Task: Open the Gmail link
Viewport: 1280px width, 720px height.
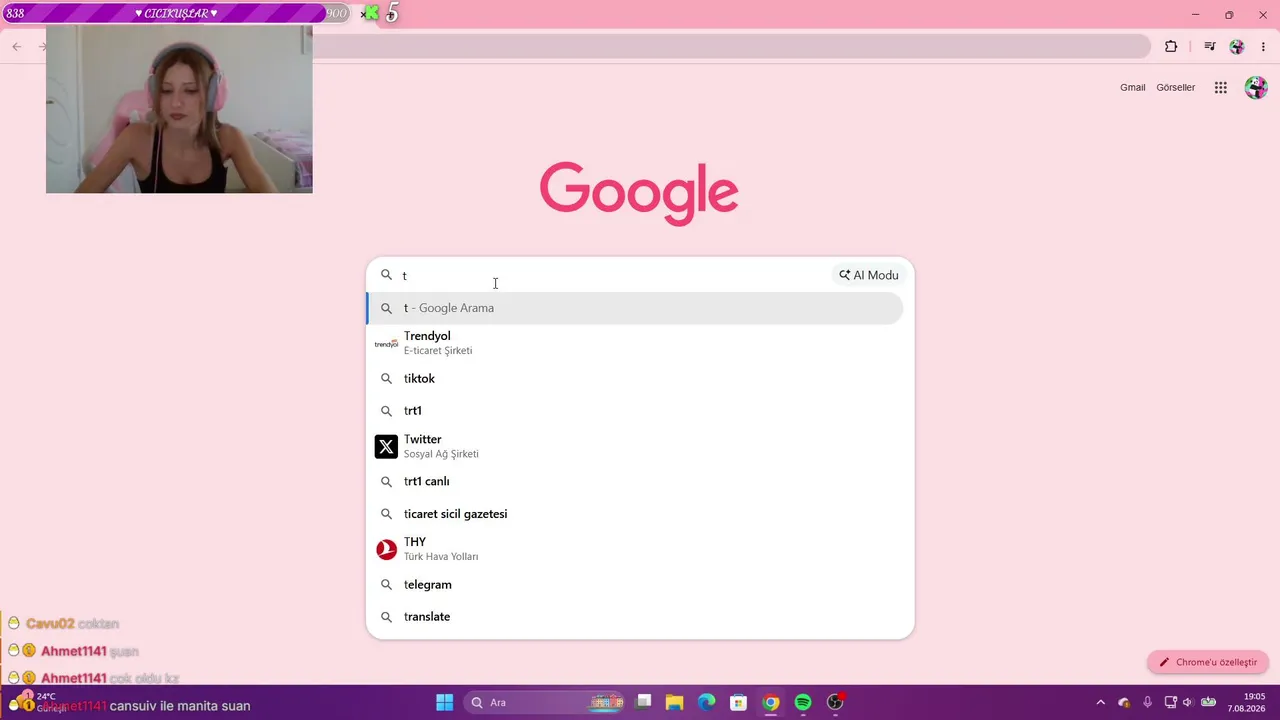Action: coord(1133,87)
